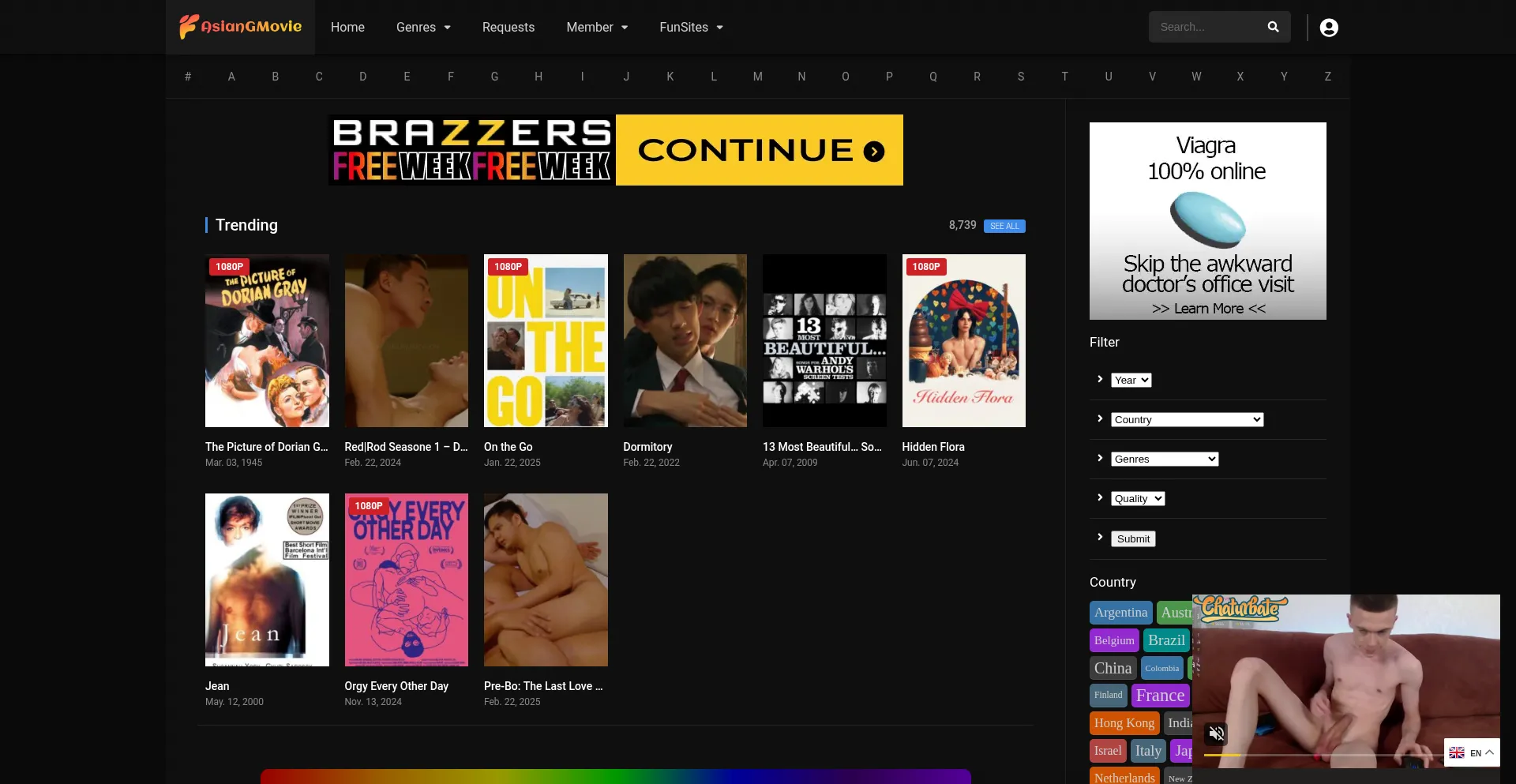This screenshot has width=1516, height=784.
Task: Expand the EN language selector caret
Action: pos(1490,752)
